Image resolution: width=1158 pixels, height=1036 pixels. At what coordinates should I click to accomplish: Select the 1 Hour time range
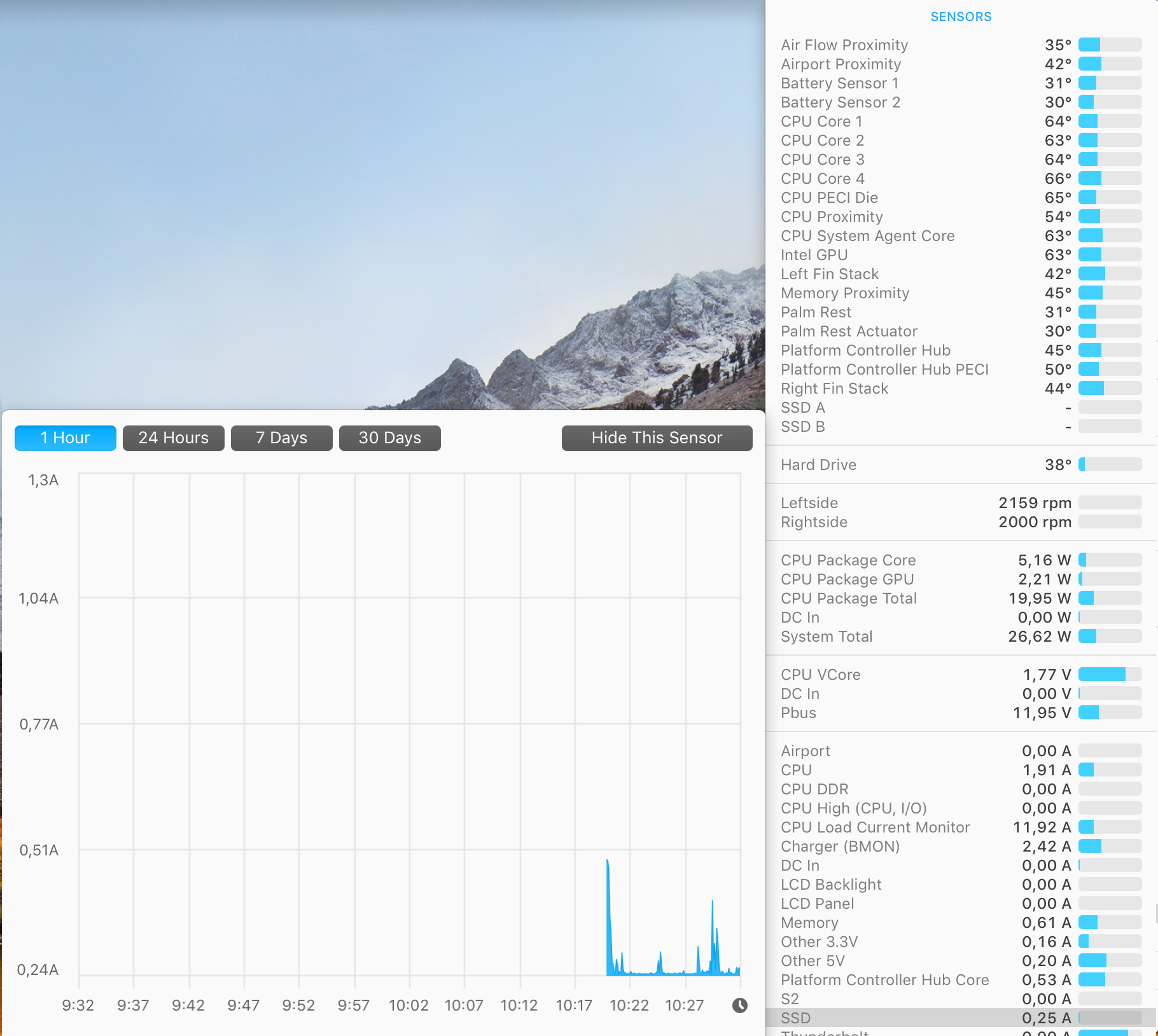click(x=65, y=438)
